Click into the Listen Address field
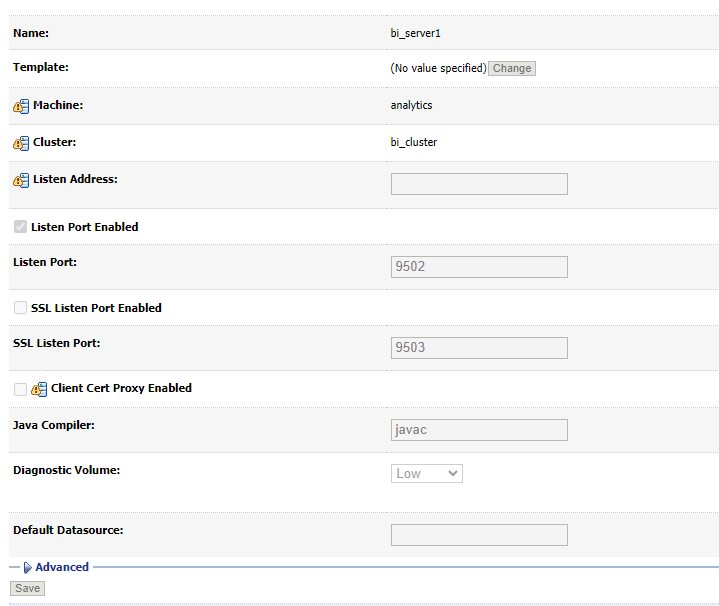The height and width of the screenshot is (606, 719). tap(479, 184)
